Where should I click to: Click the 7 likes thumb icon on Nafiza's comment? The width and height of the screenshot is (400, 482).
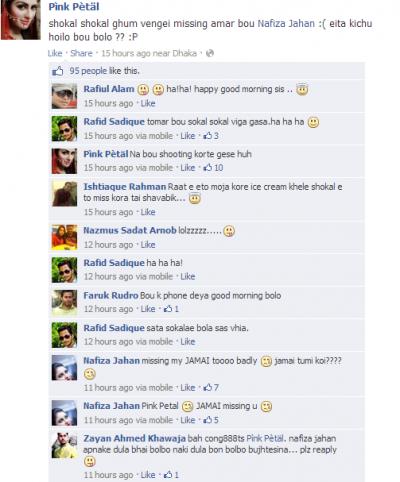pyautogui.click(x=208, y=387)
